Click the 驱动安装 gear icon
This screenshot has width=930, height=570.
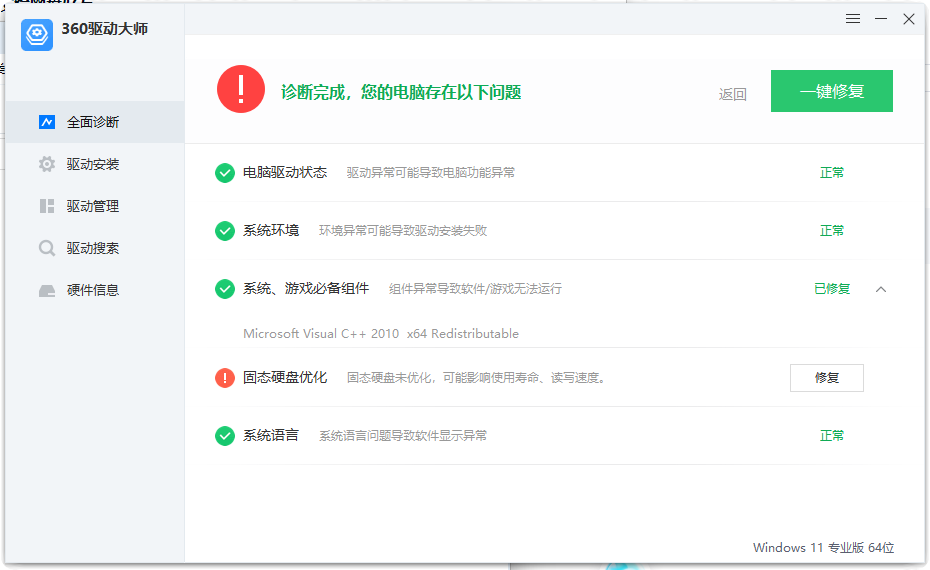click(x=47, y=164)
